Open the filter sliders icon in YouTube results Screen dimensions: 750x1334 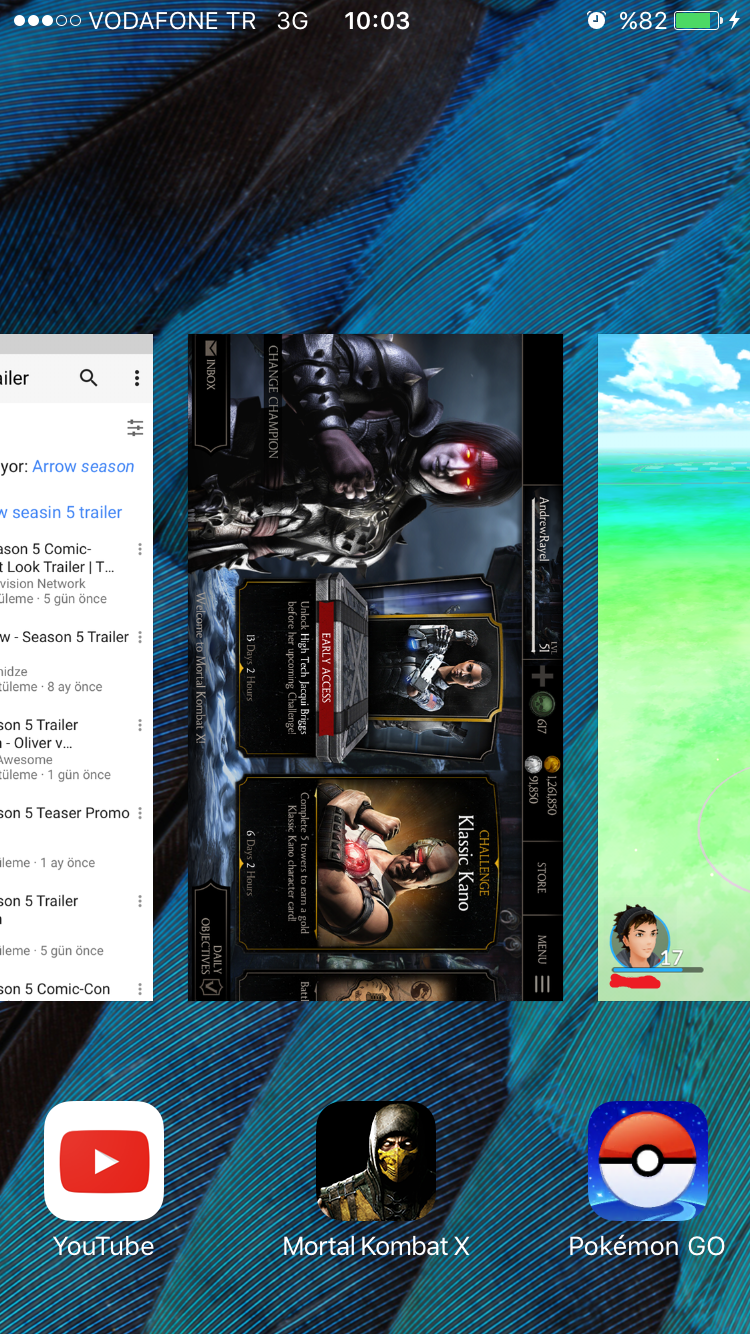(135, 428)
